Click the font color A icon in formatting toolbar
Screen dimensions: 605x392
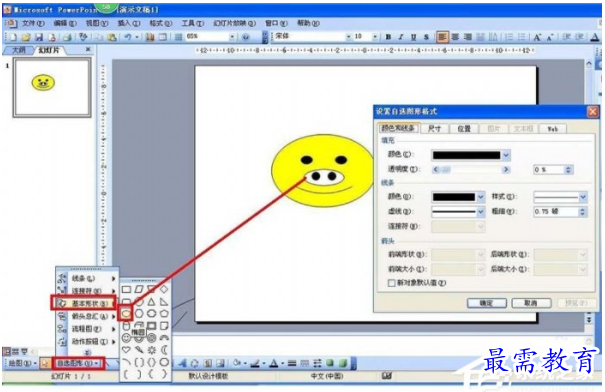(595, 37)
